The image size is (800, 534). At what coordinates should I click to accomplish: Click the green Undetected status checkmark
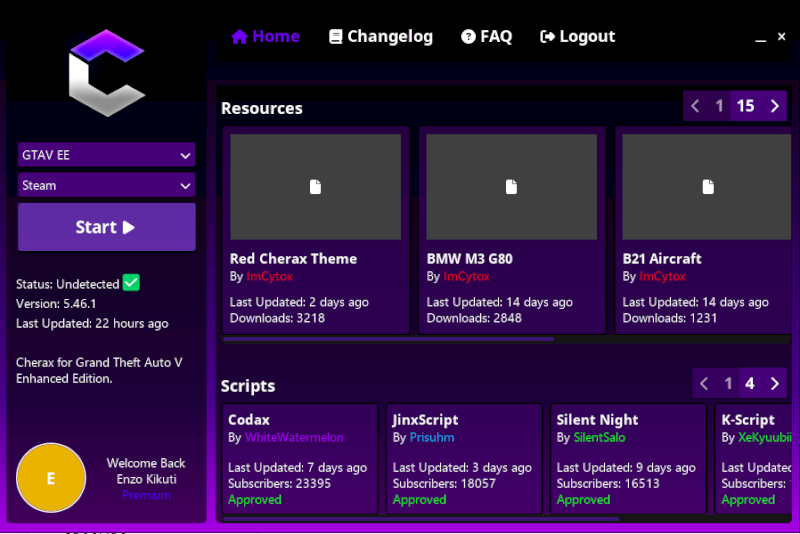pos(131,283)
